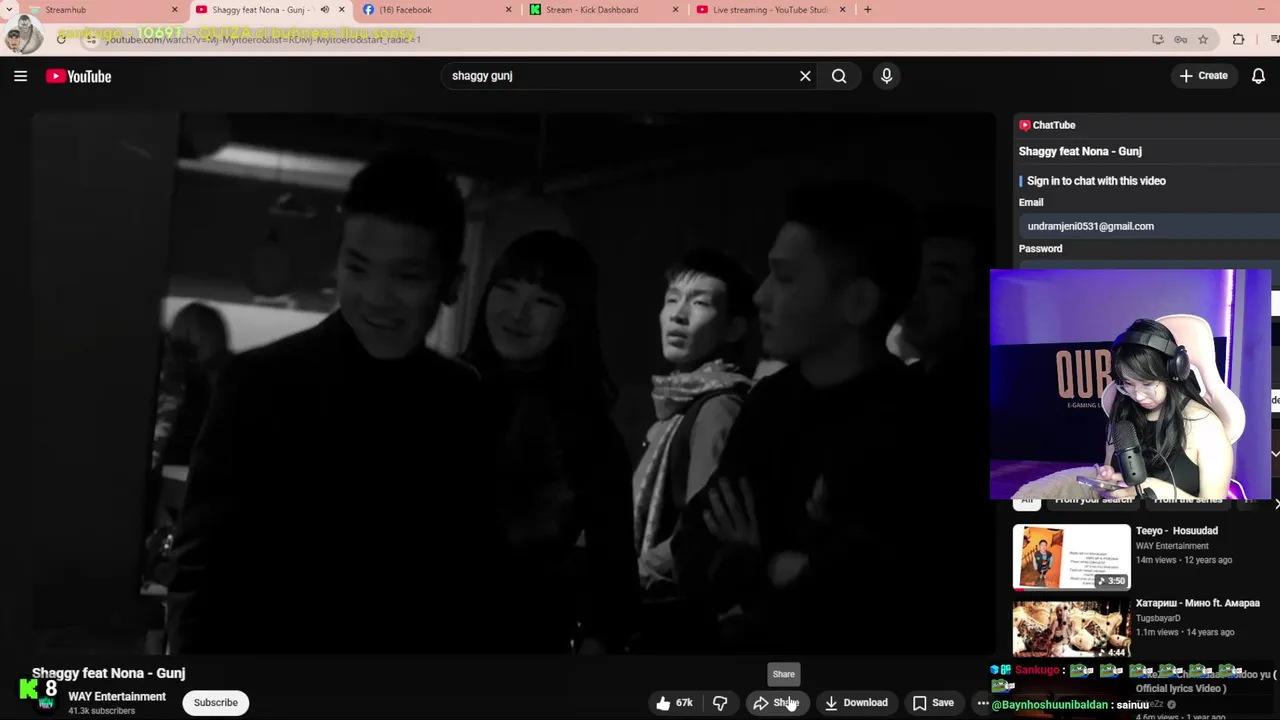
Task: Open the YouTube notifications bell
Action: coord(1258,76)
